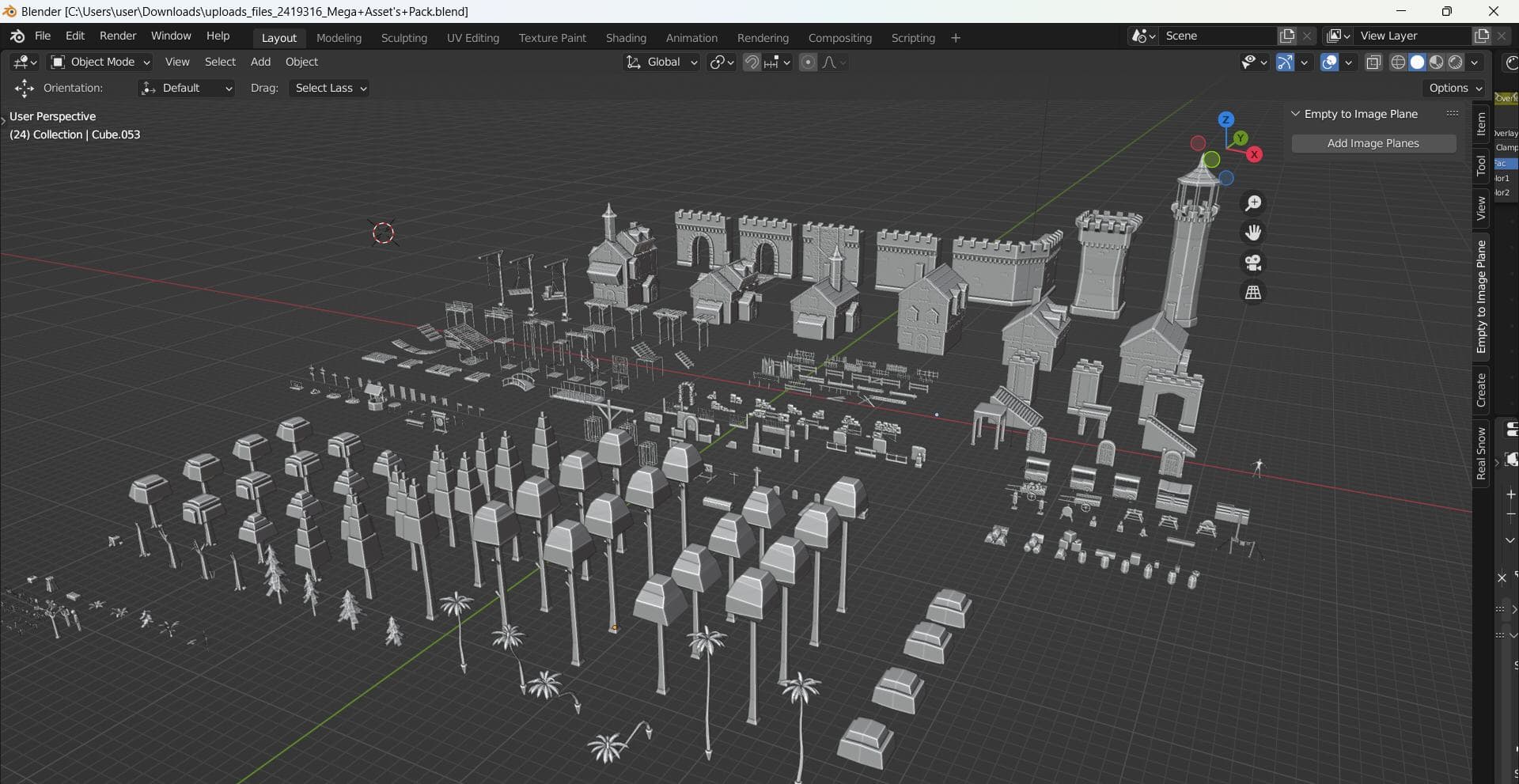Open the Options dropdown
Screen dimensions: 1519x784
[x=1455, y=88]
